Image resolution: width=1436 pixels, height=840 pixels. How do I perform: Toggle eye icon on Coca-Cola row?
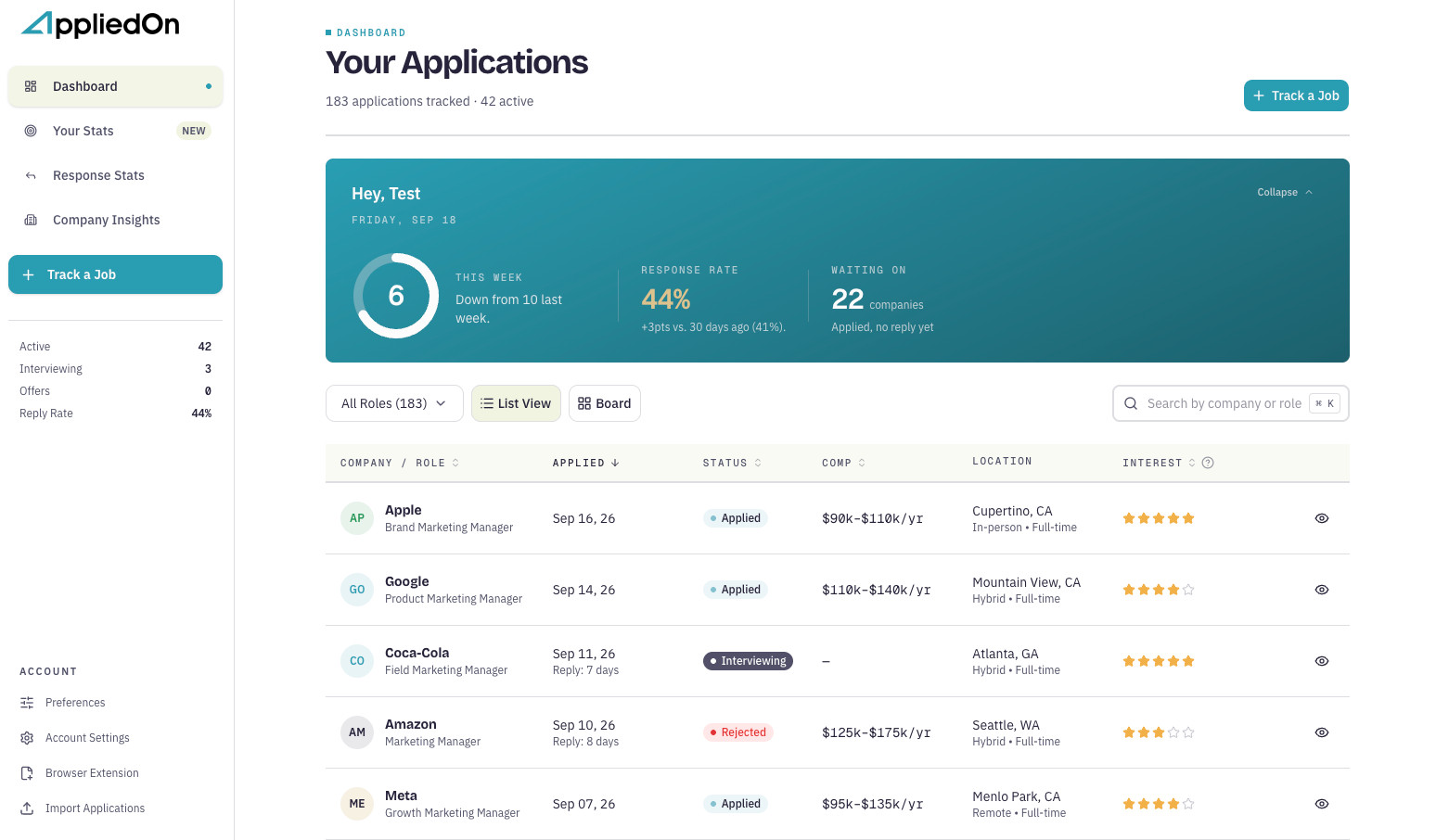pyautogui.click(x=1322, y=661)
